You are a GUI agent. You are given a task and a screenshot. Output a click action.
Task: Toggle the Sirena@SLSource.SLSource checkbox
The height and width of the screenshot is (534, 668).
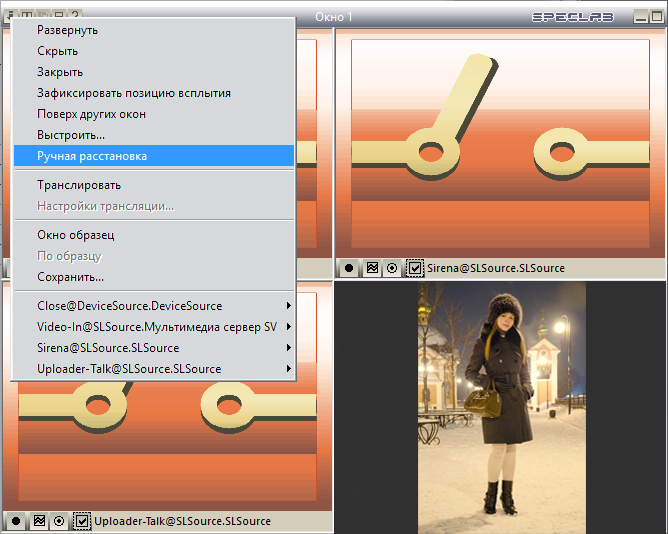click(415, 268)
